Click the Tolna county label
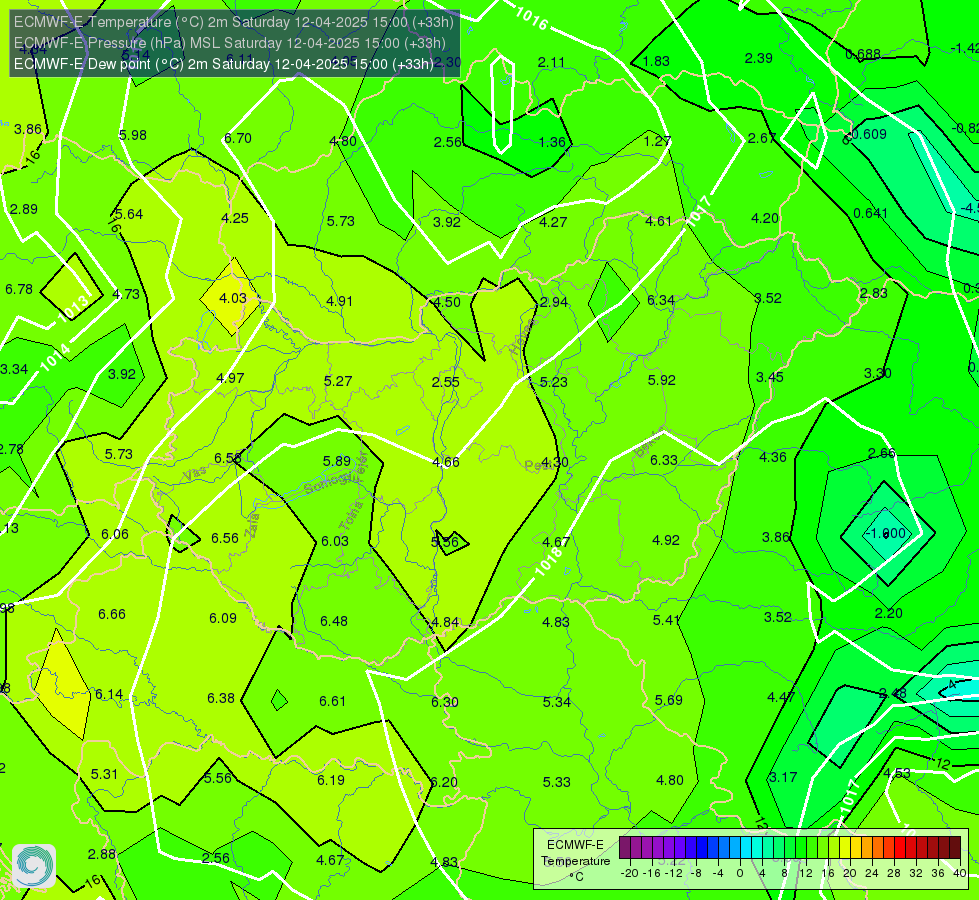Viewport: 979px width, 900px height. coord(352,516)
